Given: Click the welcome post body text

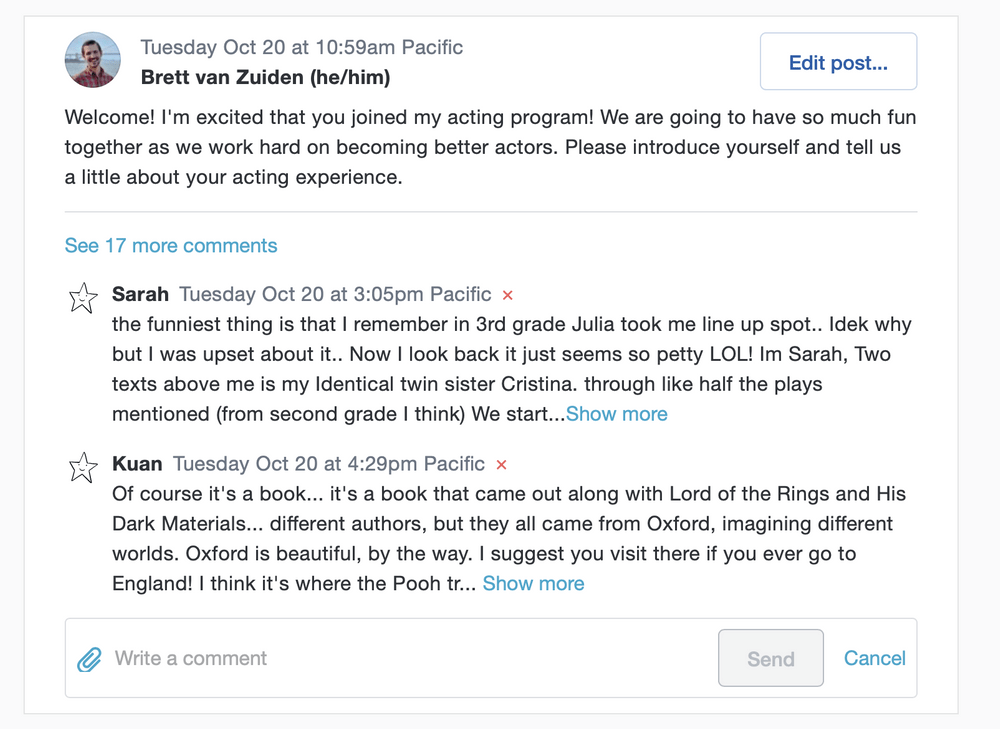Looking at the screenshot, I should point(490,148).
